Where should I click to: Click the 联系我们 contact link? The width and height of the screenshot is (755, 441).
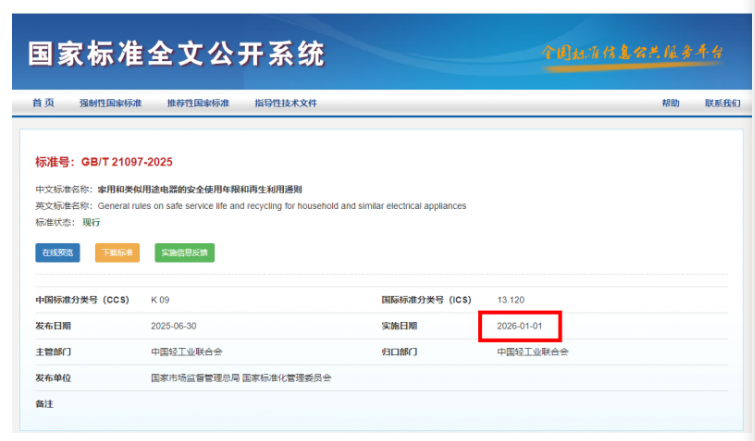(x=722, y=103)
